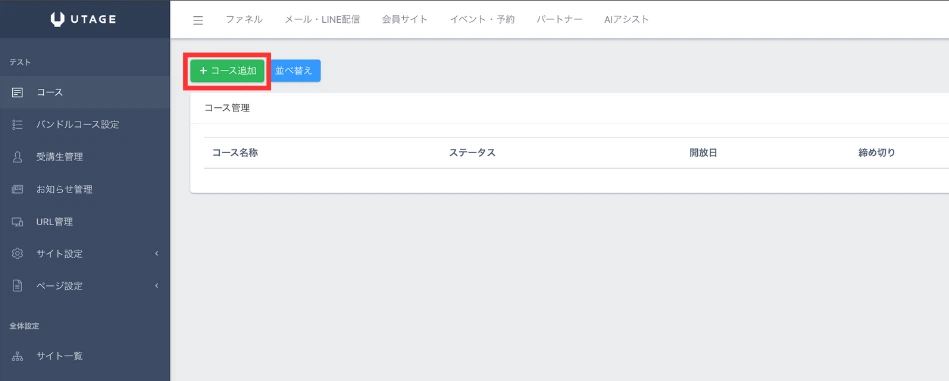Image resolution: width=949 pixels, height=381 pixels.
Task: Click the バンドルコース設定 list icon
Action: coord(18,125)
